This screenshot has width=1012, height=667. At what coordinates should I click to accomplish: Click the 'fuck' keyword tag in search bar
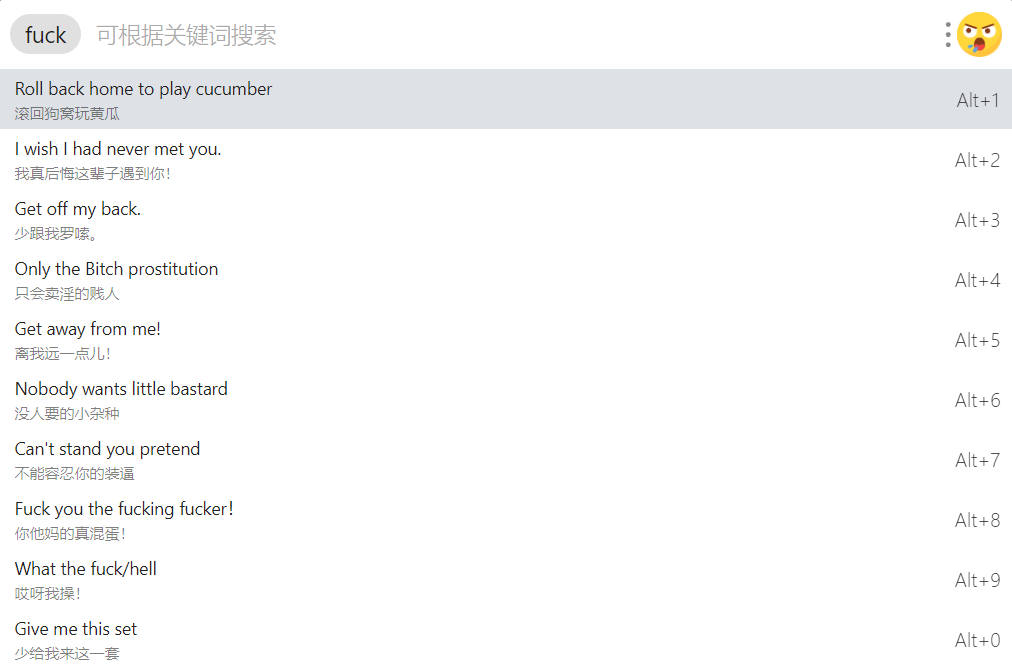[x=45, y=35]
